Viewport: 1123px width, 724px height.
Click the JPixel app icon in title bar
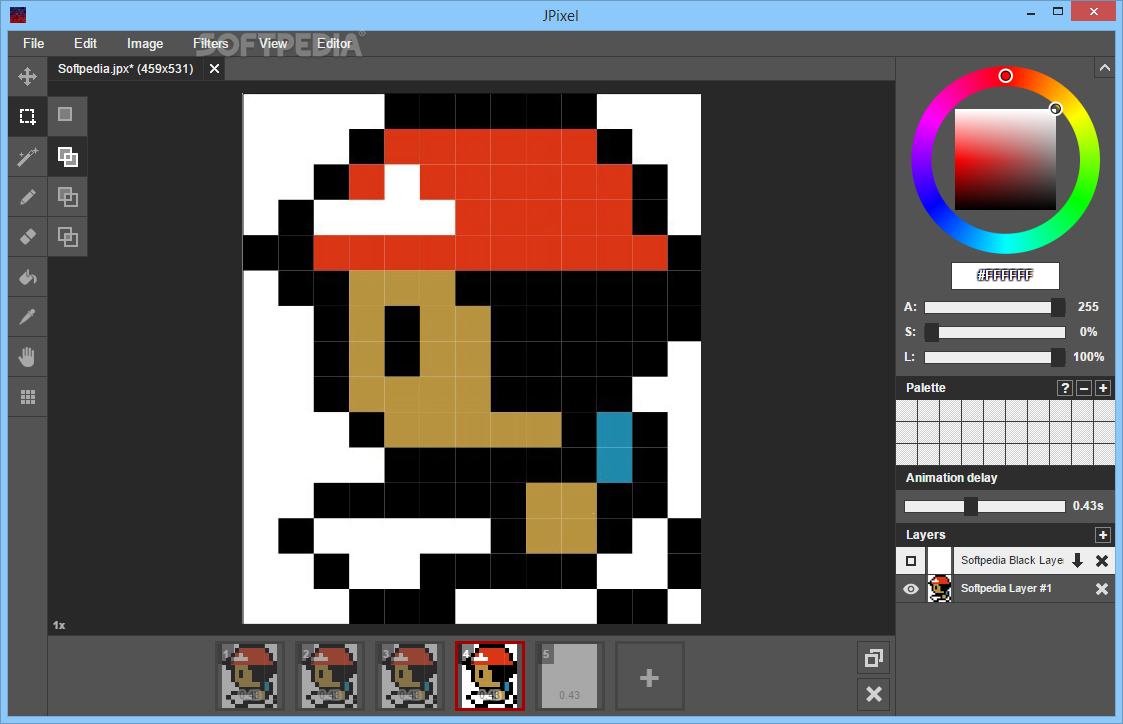[x=18, y=14]
